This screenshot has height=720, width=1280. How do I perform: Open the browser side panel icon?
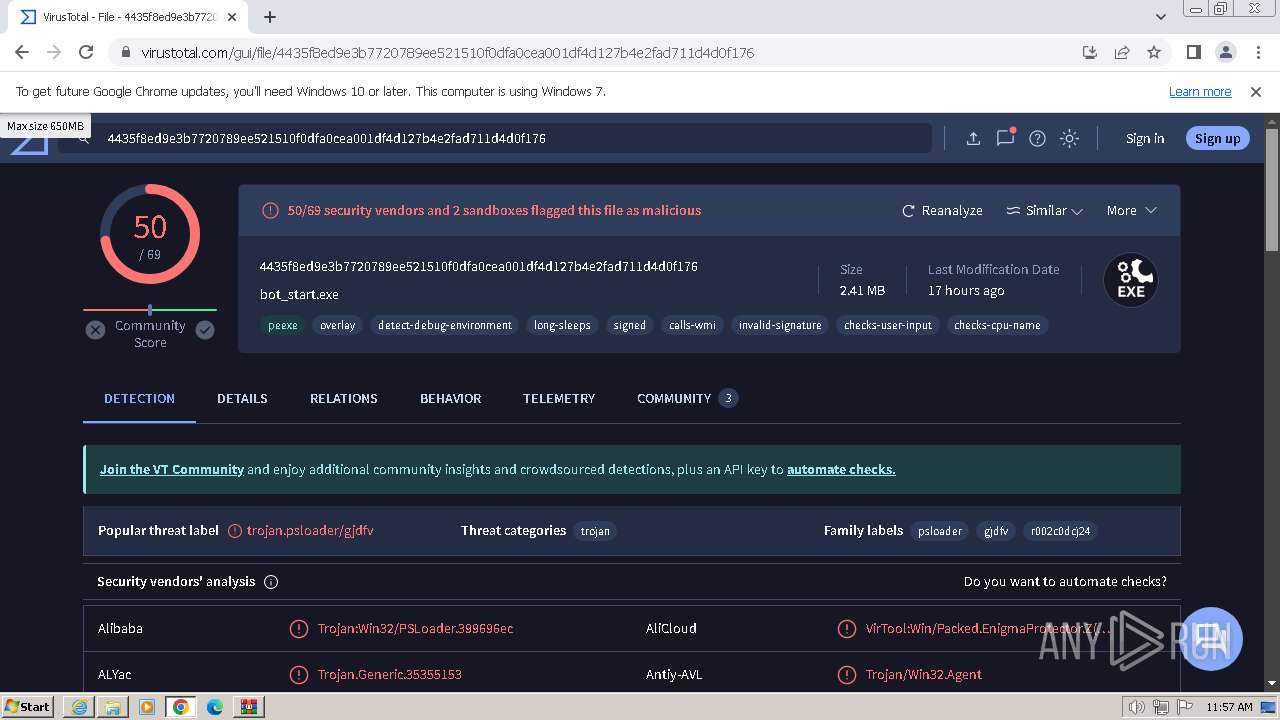pyautogui.click(x=1194, y=52)
